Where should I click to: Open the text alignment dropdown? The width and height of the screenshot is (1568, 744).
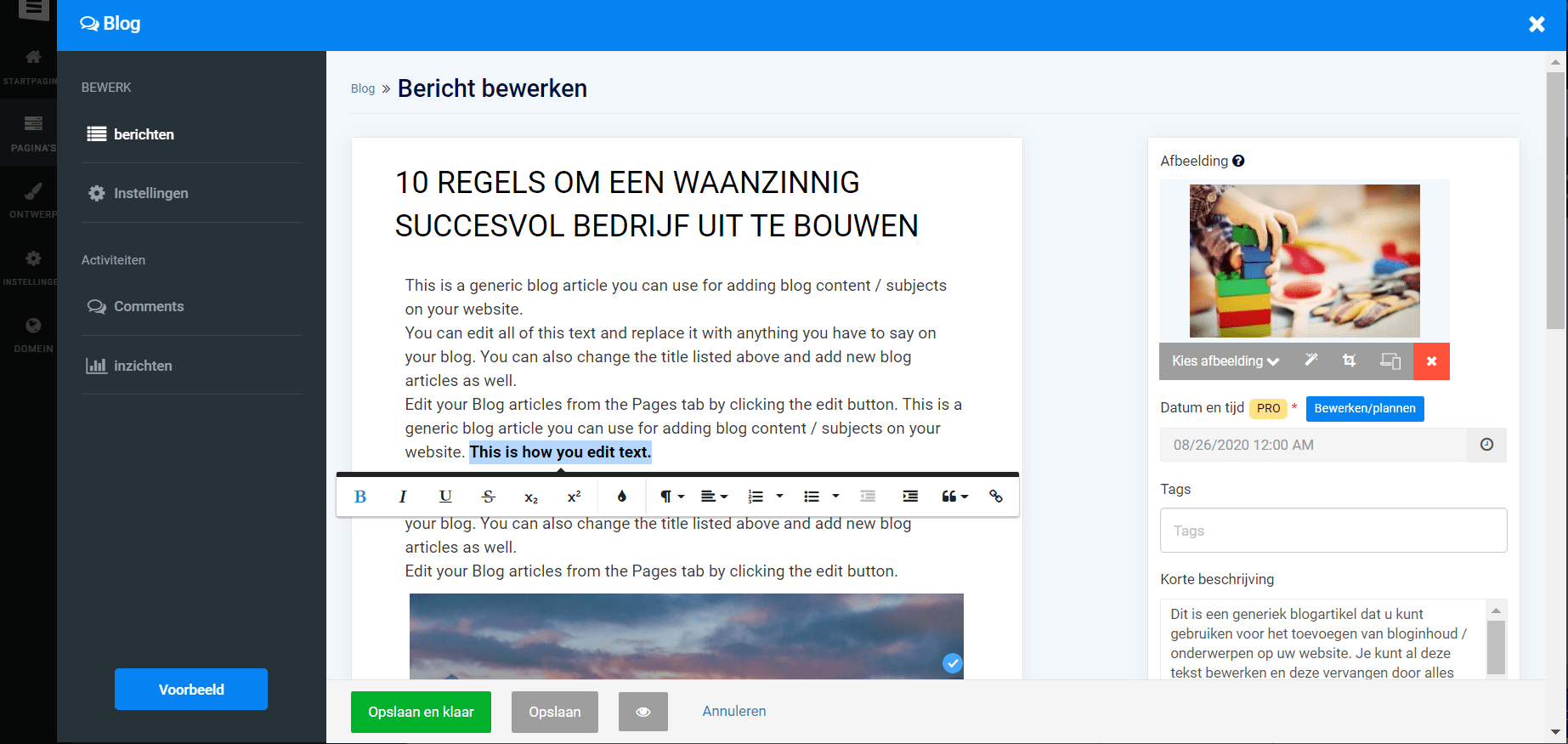point(714,497)
